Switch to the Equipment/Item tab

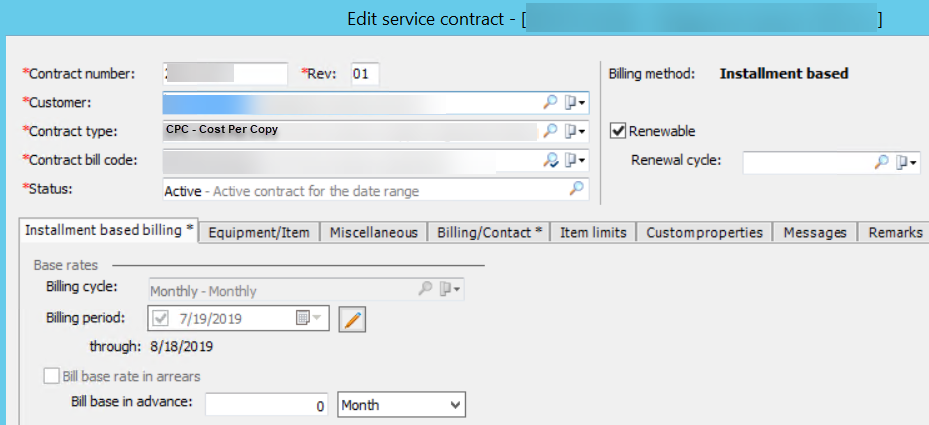259,233
